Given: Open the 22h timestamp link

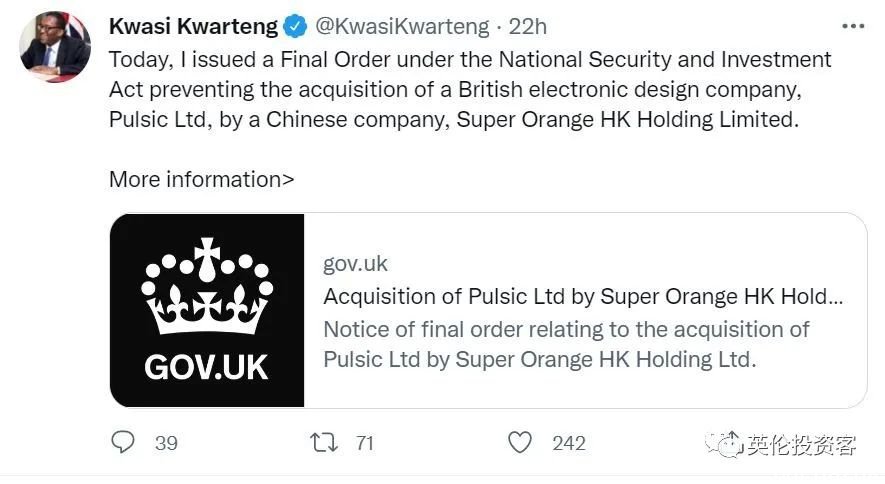Looking at the screenshot, I should pos(527,27).
